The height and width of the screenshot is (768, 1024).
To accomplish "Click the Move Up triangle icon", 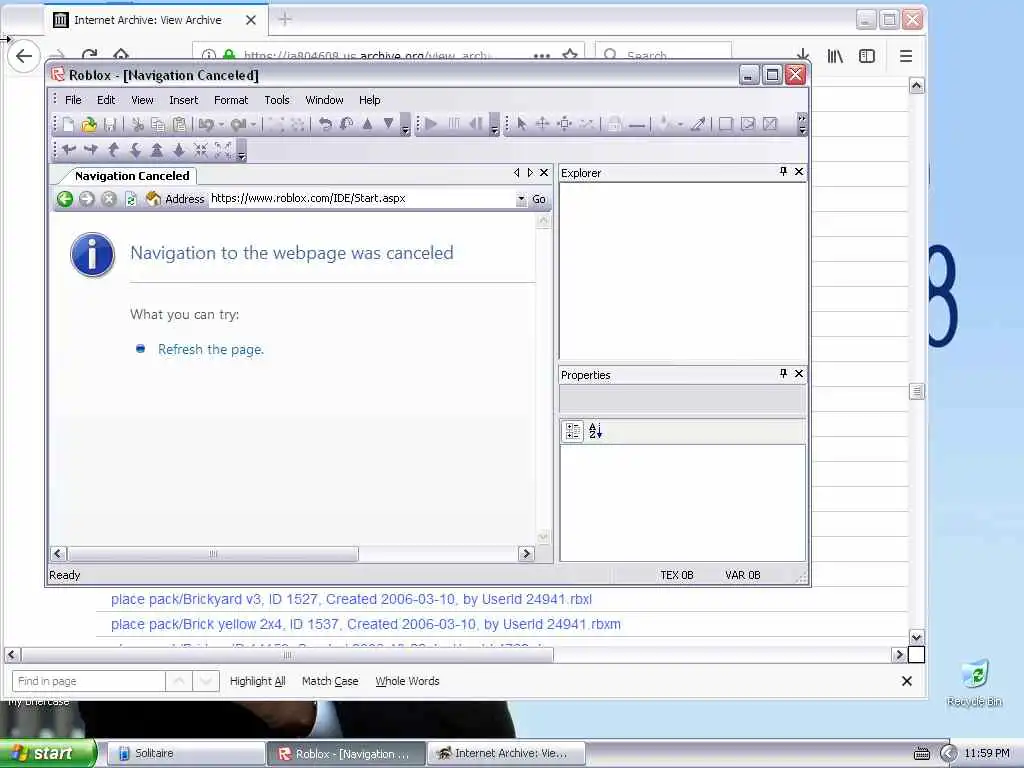I will tap(368, 123).
